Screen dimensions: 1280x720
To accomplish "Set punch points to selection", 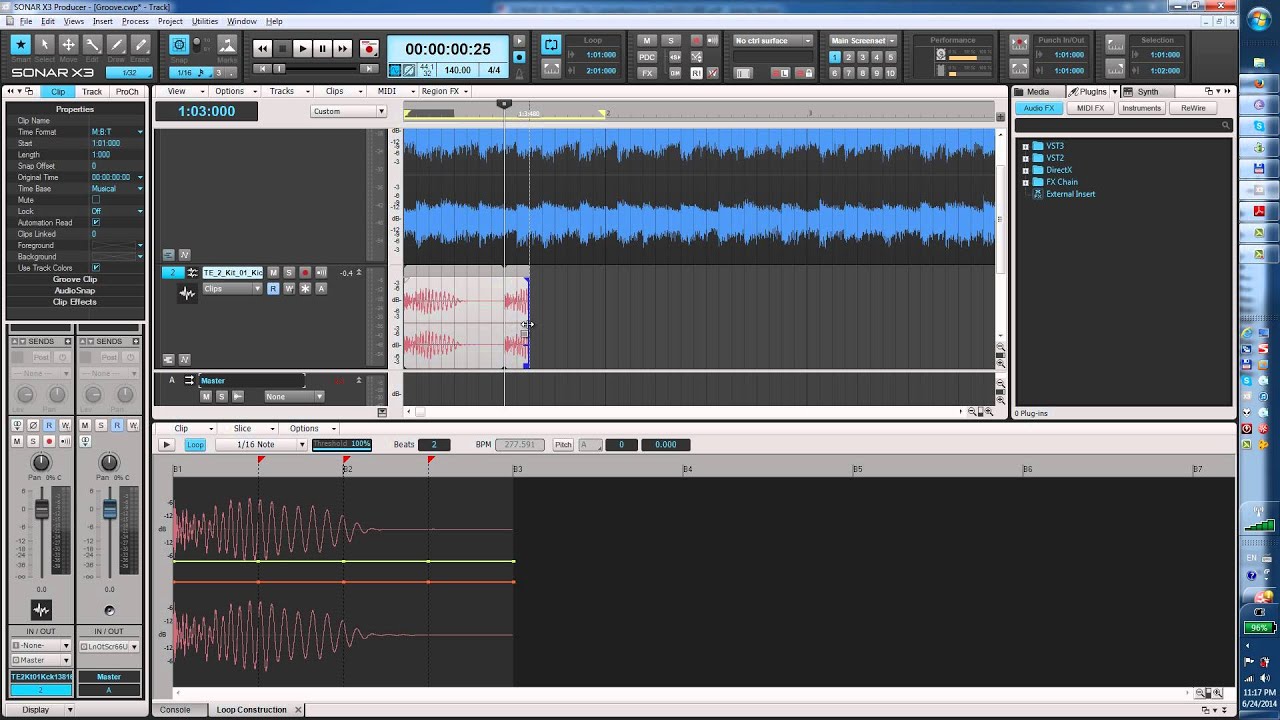I will pos(1019,70).
